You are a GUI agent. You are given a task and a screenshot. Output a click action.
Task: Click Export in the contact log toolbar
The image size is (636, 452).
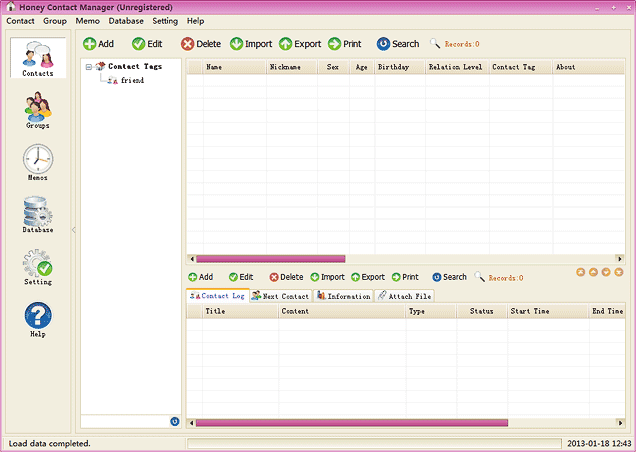368,277
